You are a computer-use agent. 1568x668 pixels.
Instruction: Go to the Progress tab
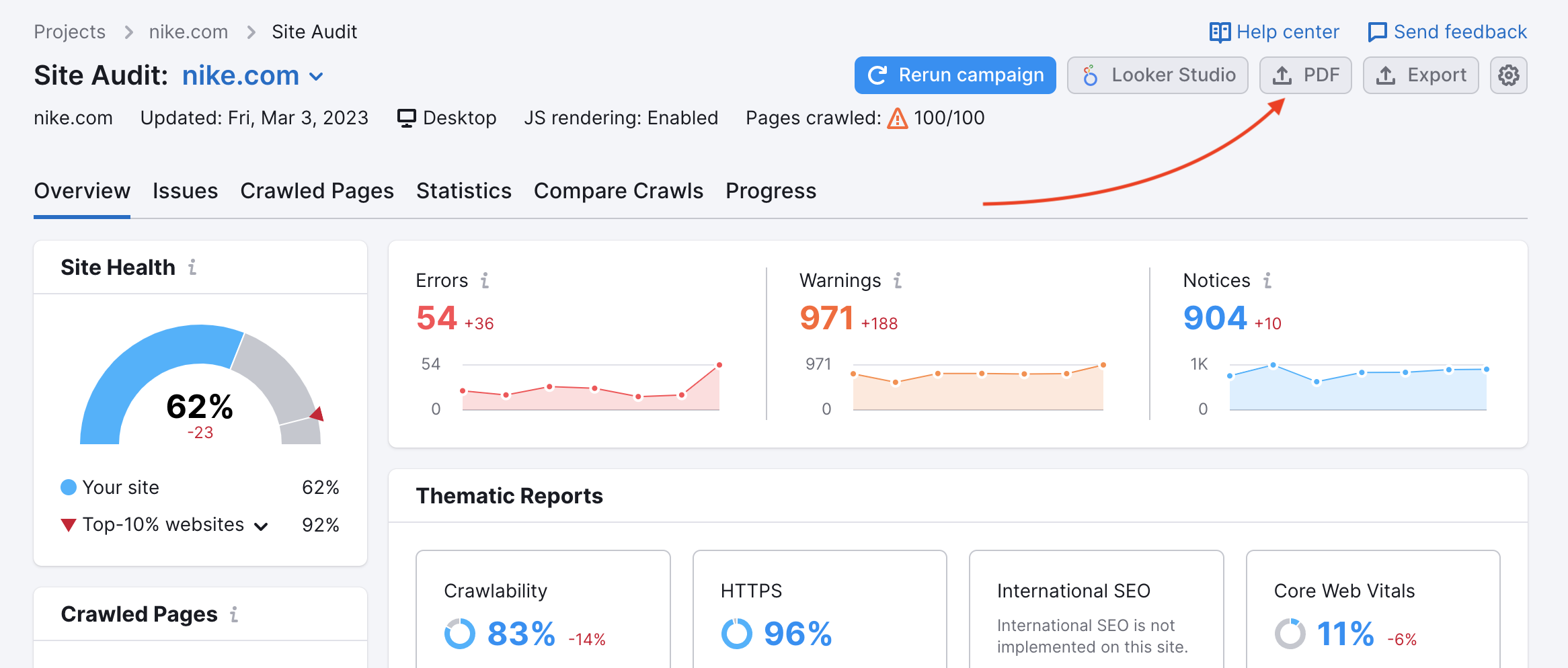pyautogui.click(x=771, y=191)
